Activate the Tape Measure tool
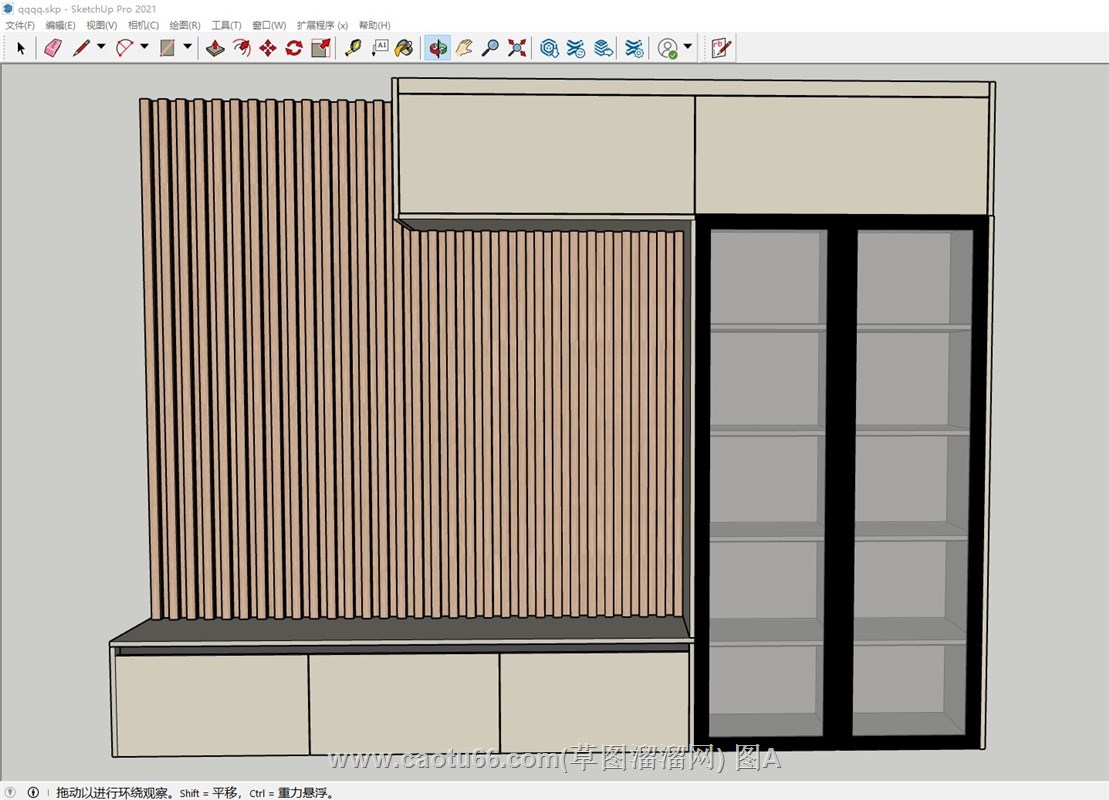1109x800 pixels. point(353,47)
